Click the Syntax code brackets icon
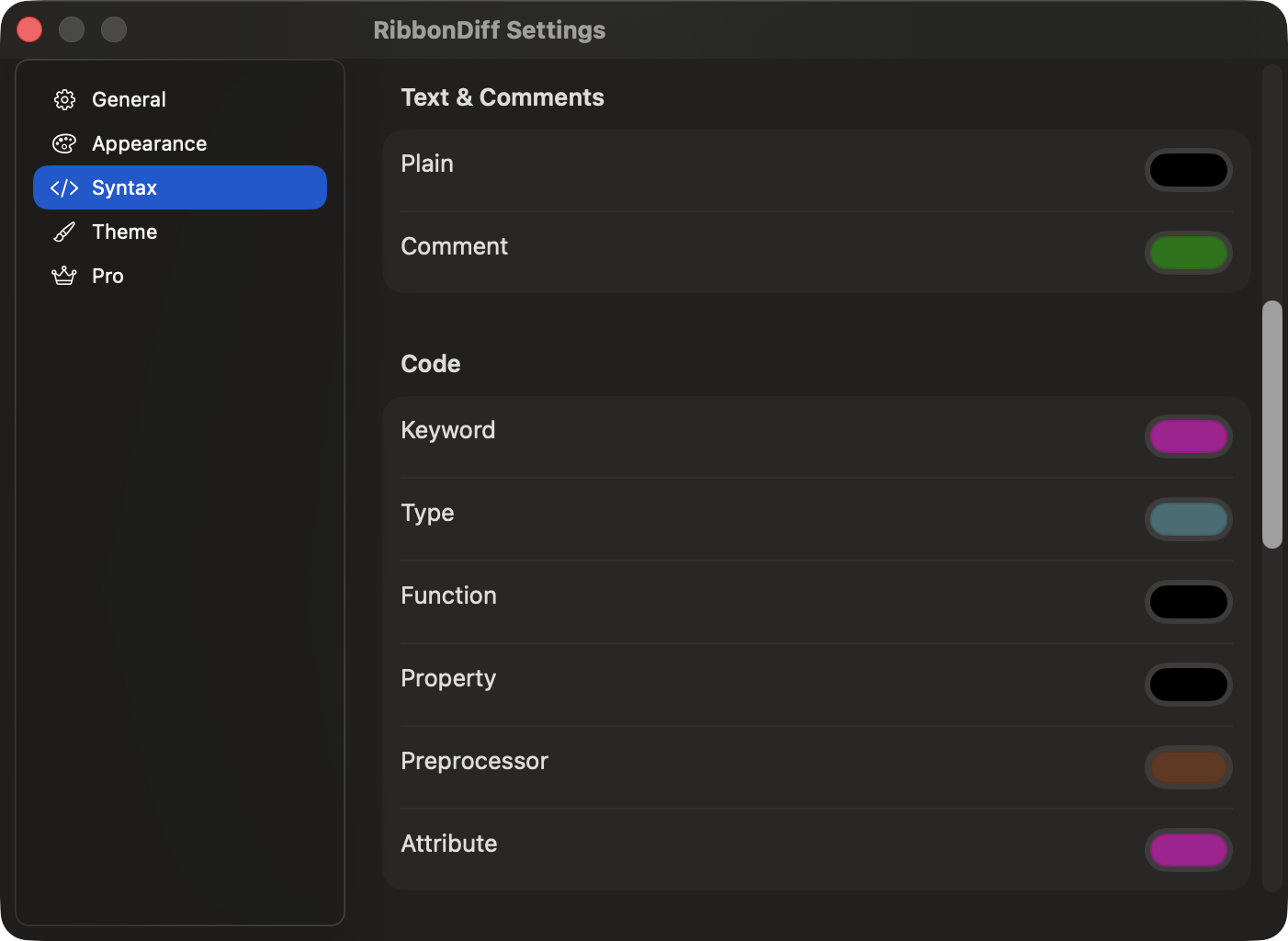Viewport: 1288px width, 941px height. pyautogui.click(x=64, y=187)
